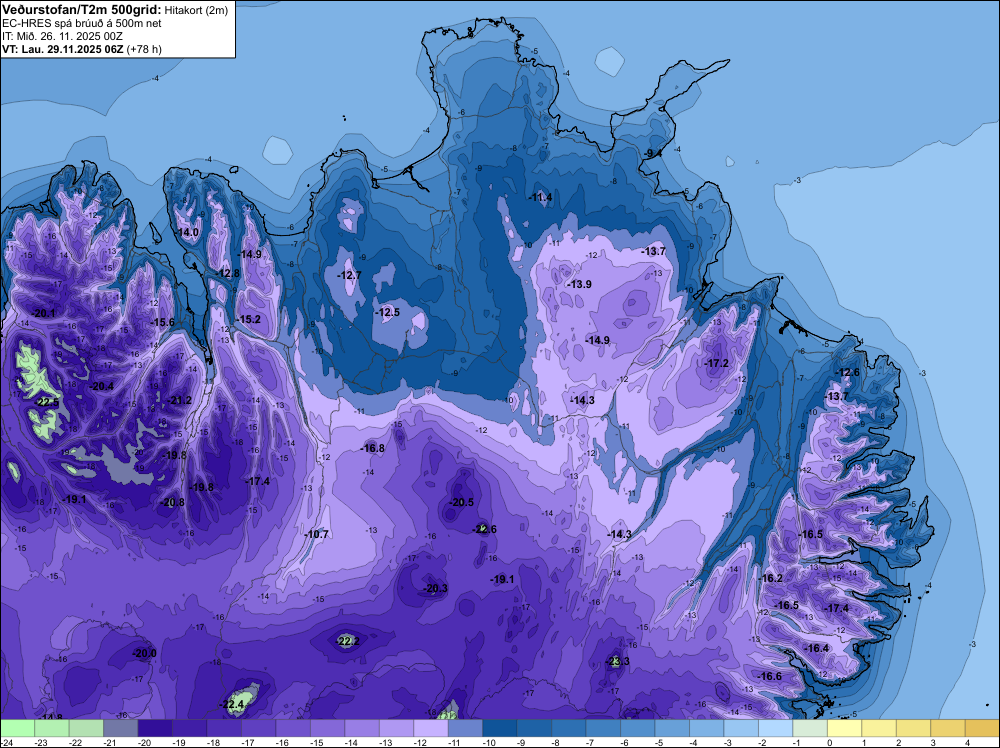Click the temperature value -16.6 on the map

pyautogui.click(x=770, y=676)
